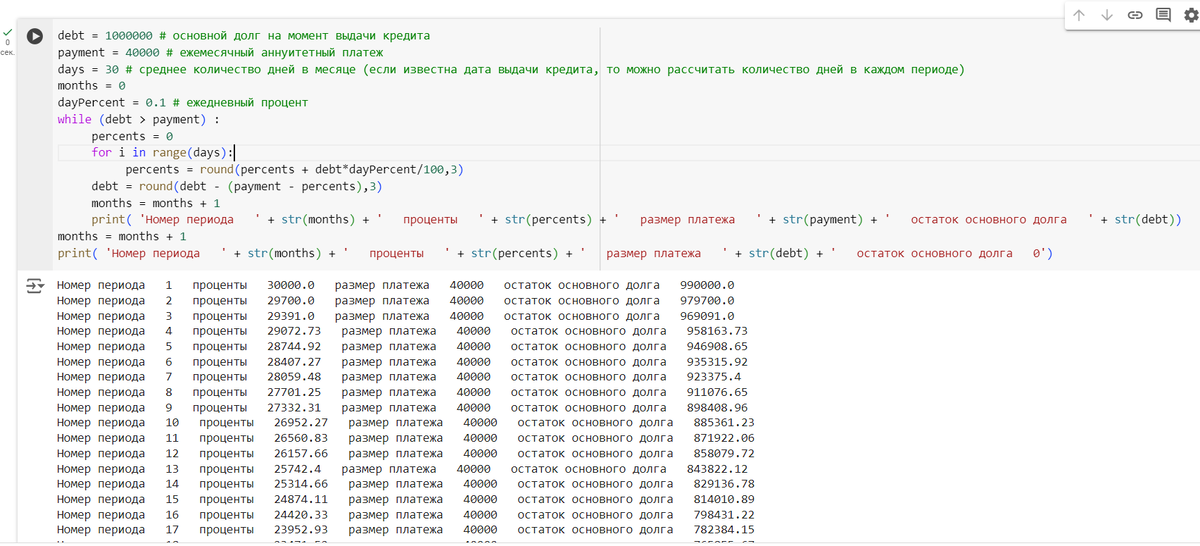Click output value 911076.65 in period 8
Viewport: 1200px width, 546px height.
point(717,392)
